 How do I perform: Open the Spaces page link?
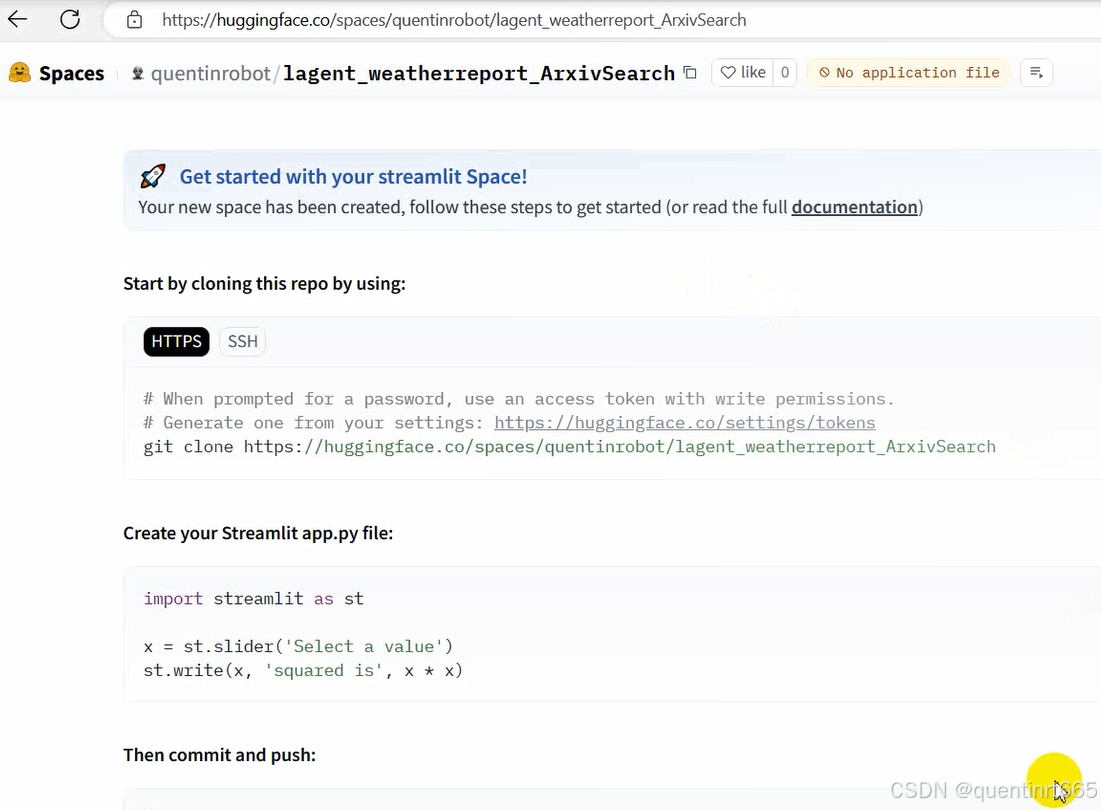72,73
